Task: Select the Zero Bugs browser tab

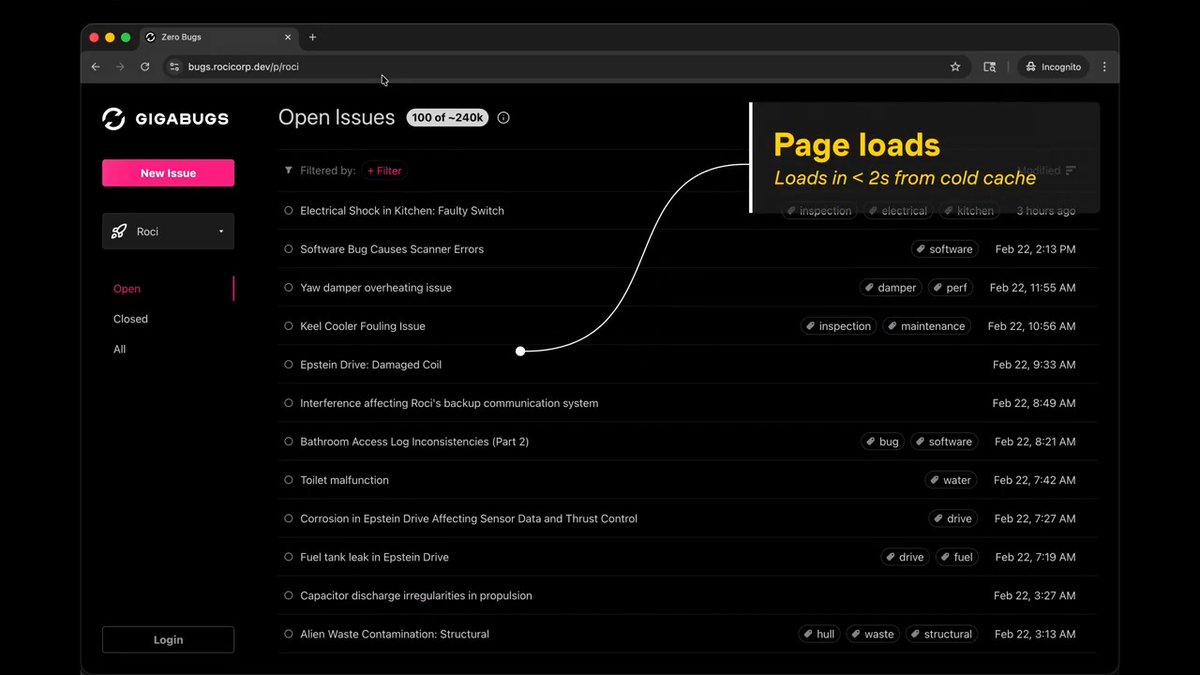Action: pos(219,37)
